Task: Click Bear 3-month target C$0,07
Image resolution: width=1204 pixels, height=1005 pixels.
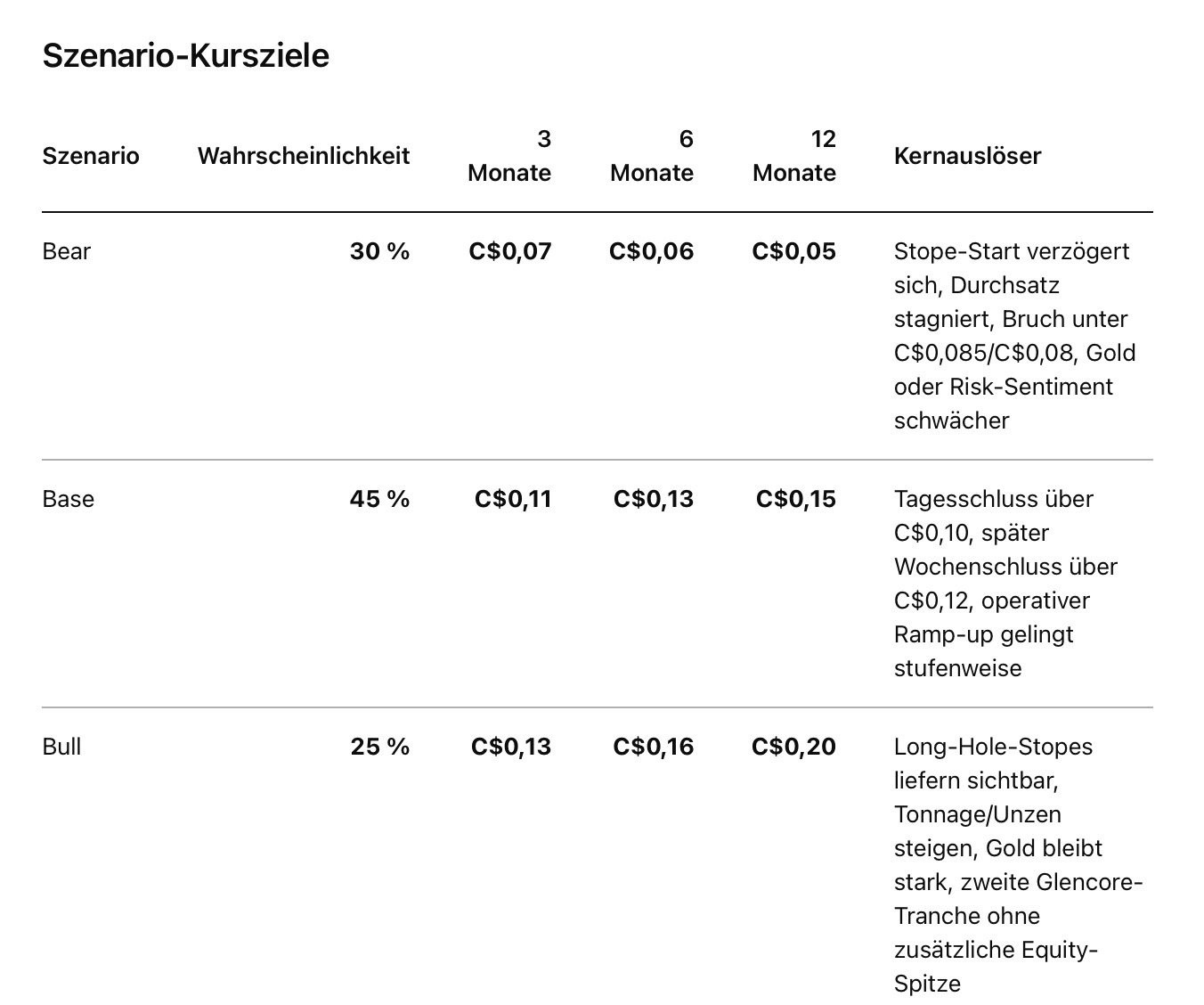Action: (x=510, y=251)
